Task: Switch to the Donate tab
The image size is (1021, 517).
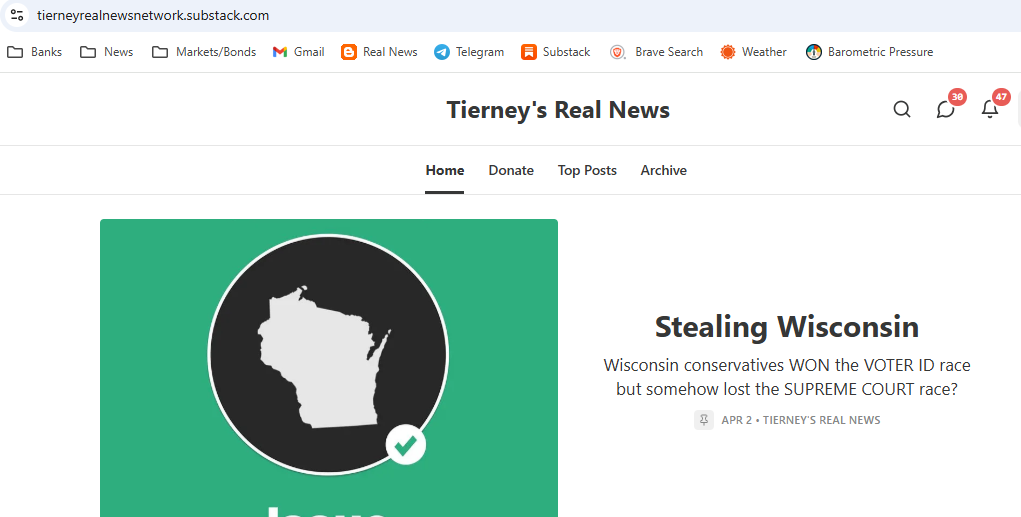Action: pyautogui.click(x=511, y=170)
